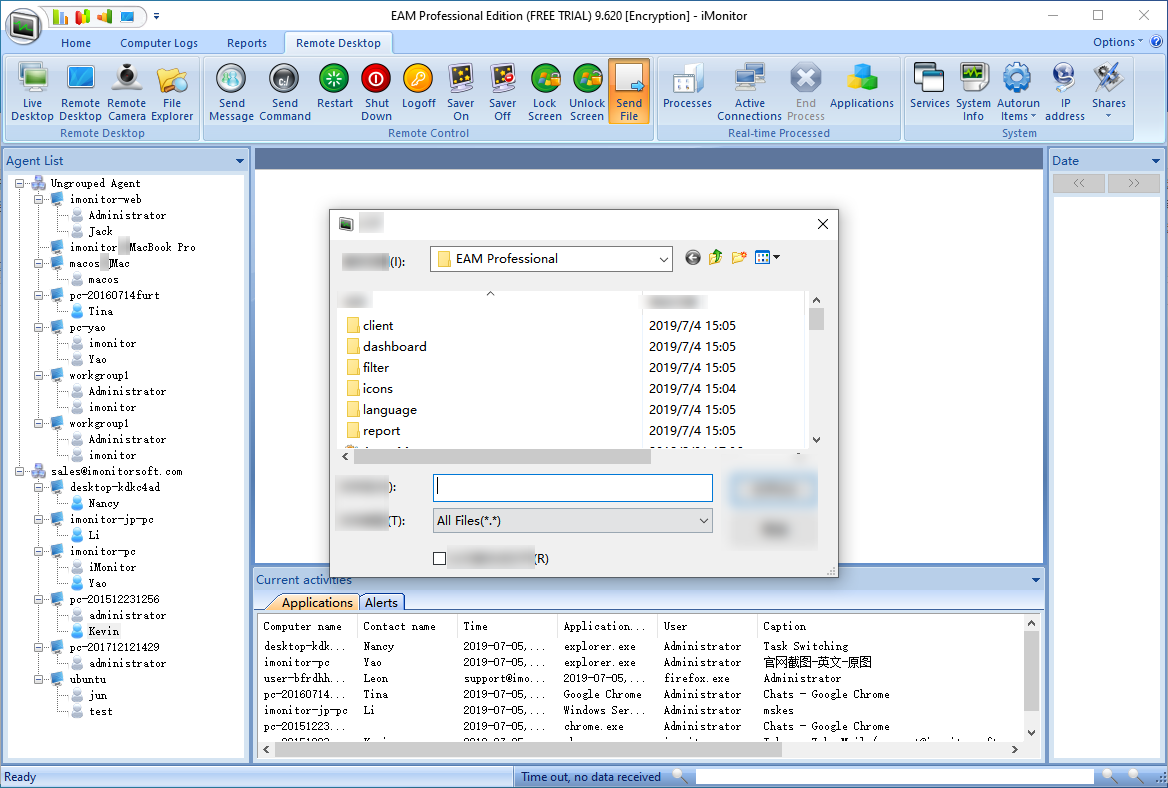Collapse pc-yao tree node
The width and height of the screenshot is (1168, 788).
tap(38, 328)
